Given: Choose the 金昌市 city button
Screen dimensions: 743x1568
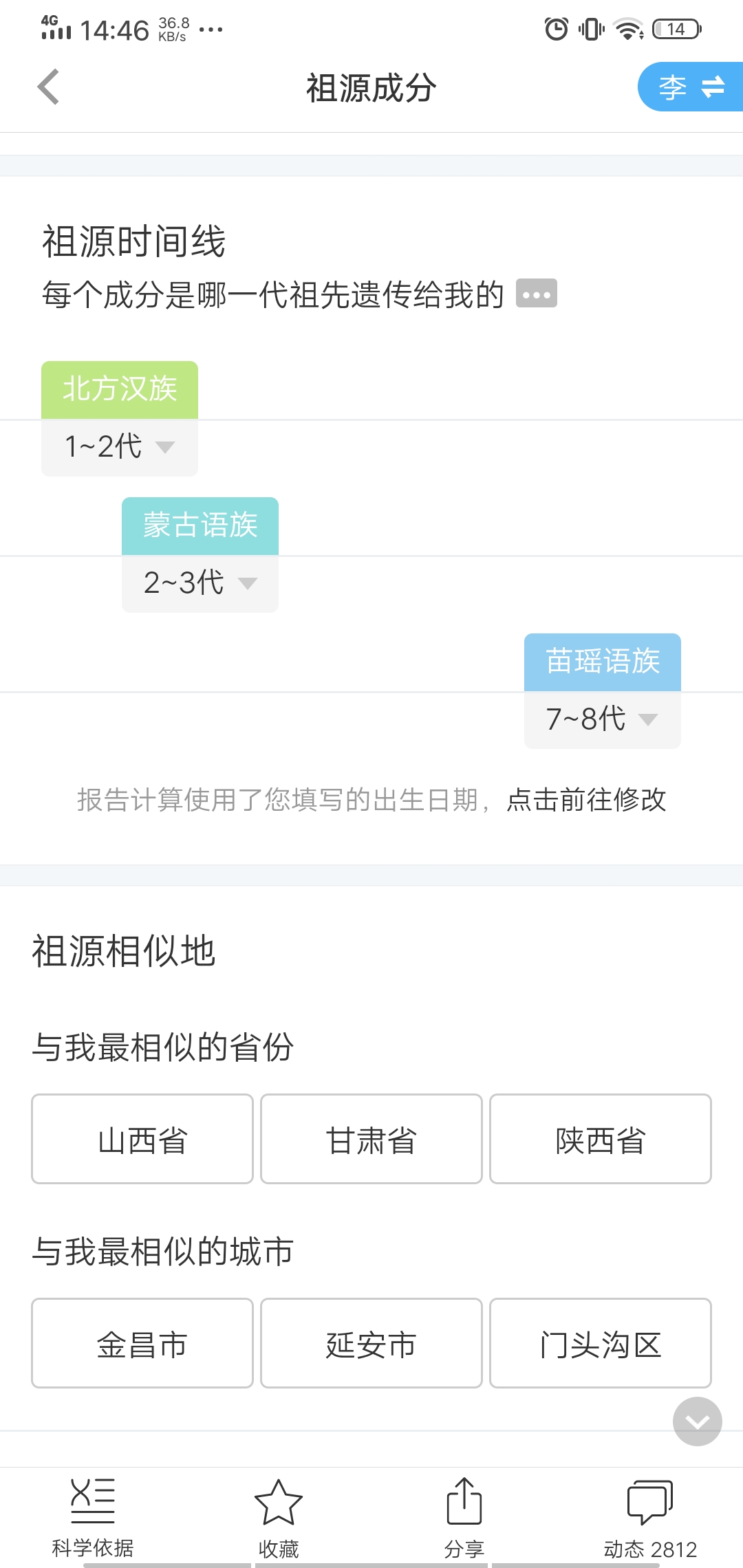Looking at the screenshot, I should pyautogui.click(x=142, y=1343).
